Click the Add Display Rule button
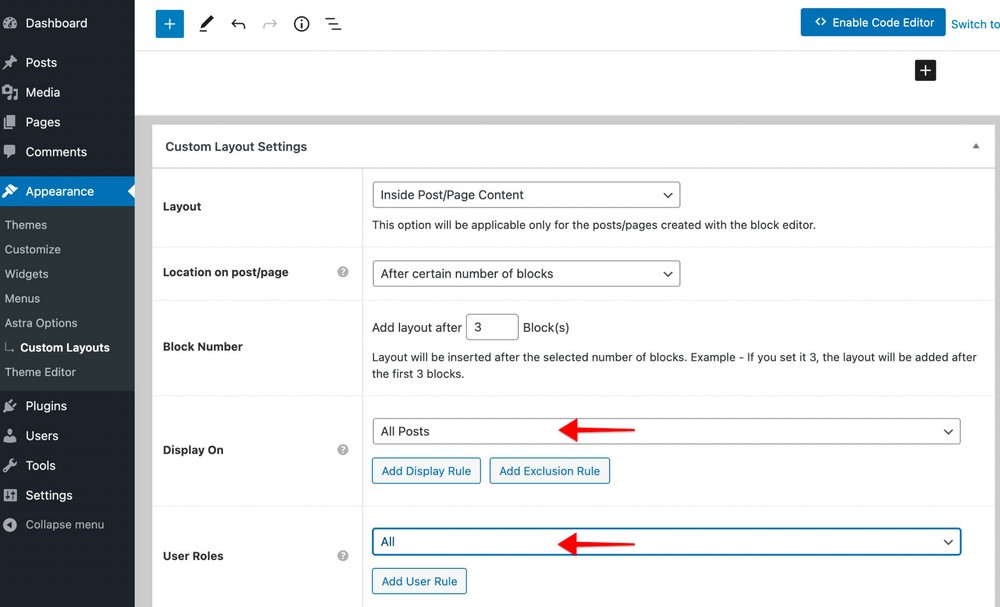 click(x=426, y=470)
